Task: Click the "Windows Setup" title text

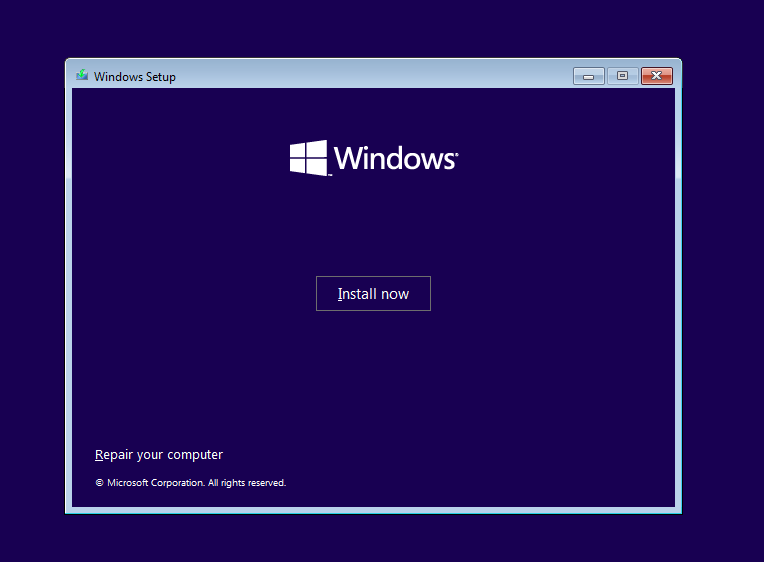Action: 134,77
